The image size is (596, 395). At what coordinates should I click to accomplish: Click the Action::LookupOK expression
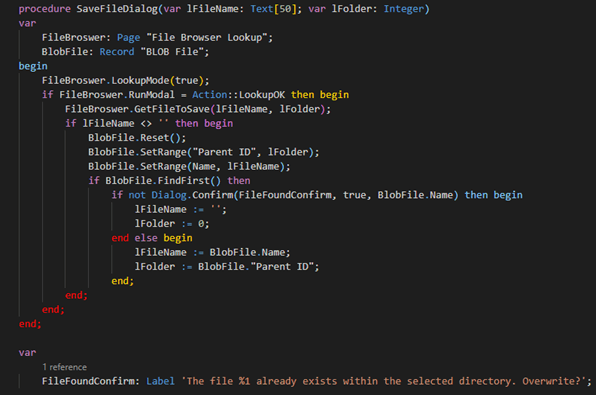point(238,95)
